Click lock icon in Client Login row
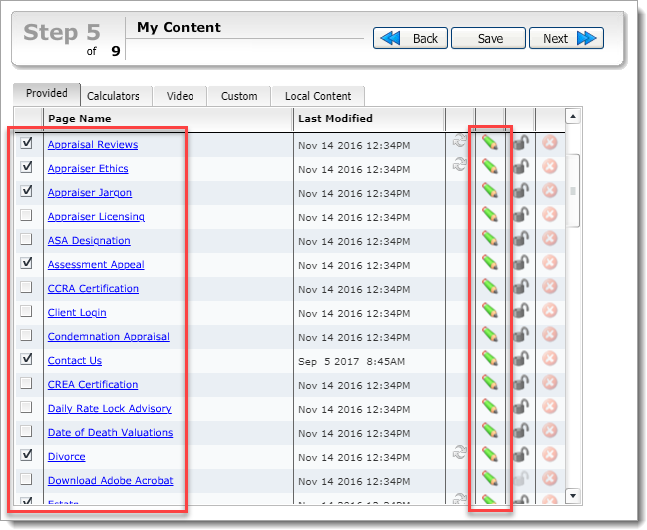 521,310
